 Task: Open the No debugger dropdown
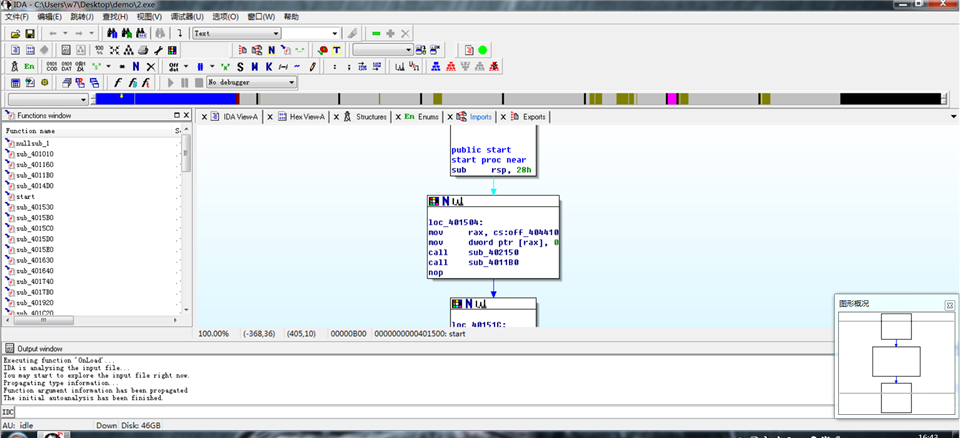251,82
